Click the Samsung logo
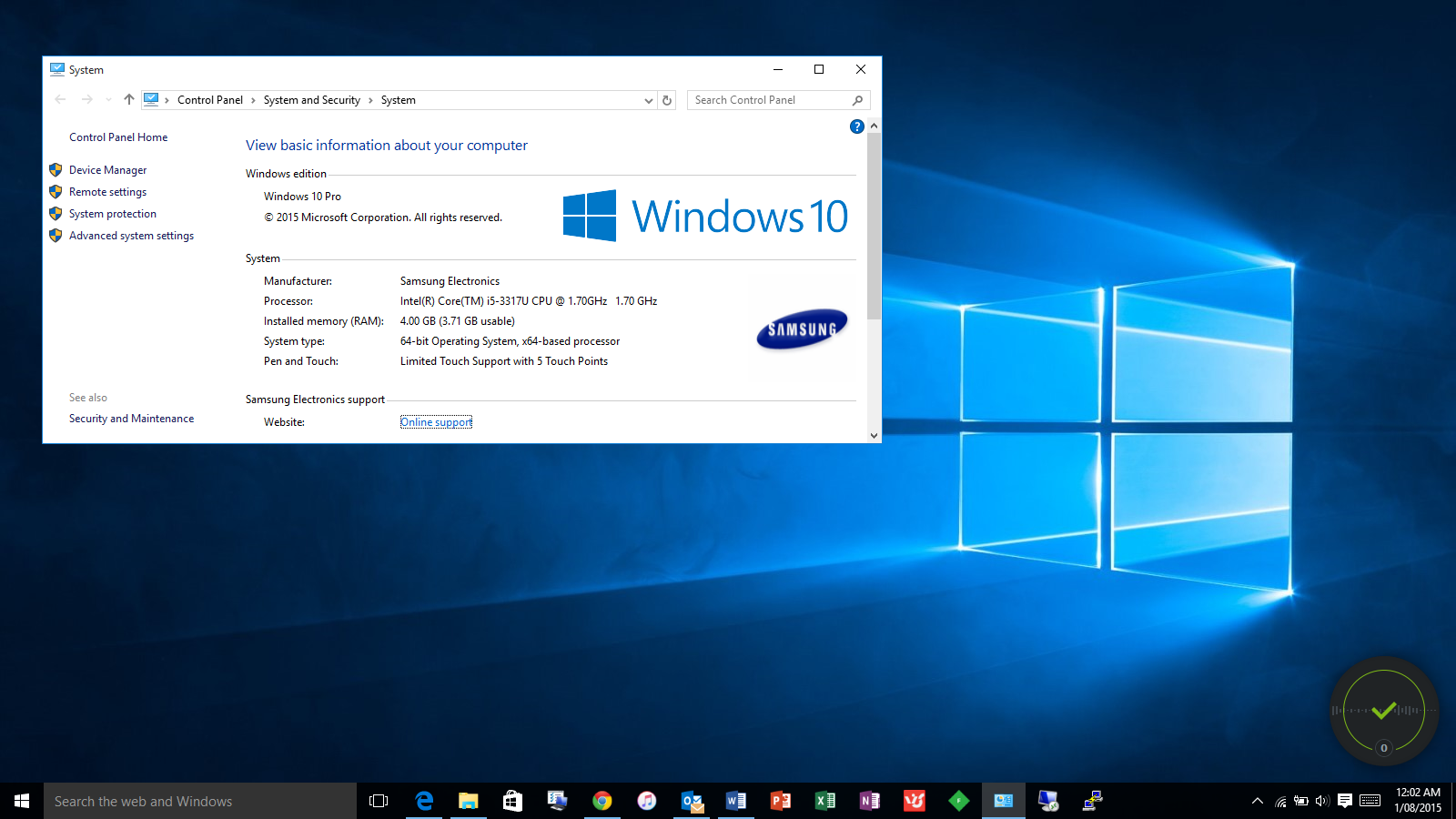The image size is (1456, 819). coord(802,329)
